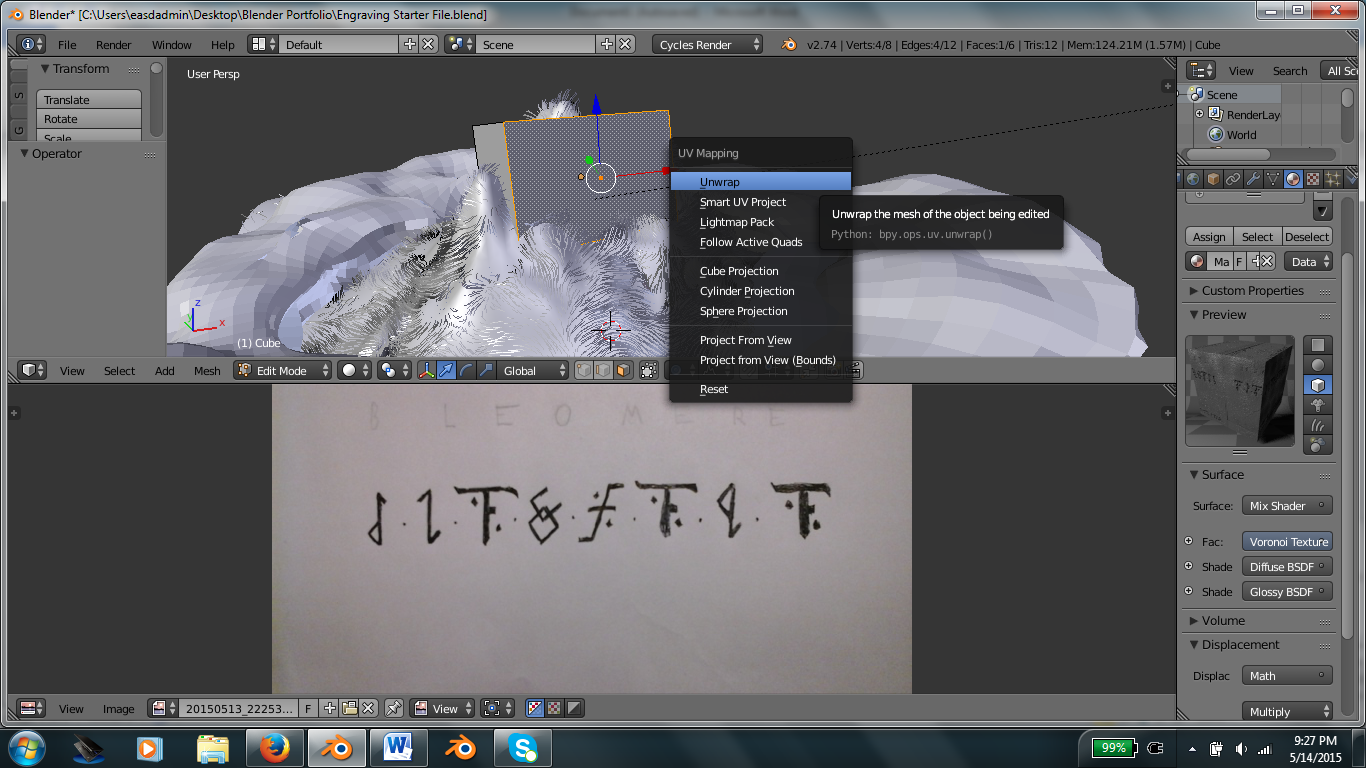Screen dimensions: 1366x768
Task: Click the pin image icon in UV editor
Action: coord(394,709)
